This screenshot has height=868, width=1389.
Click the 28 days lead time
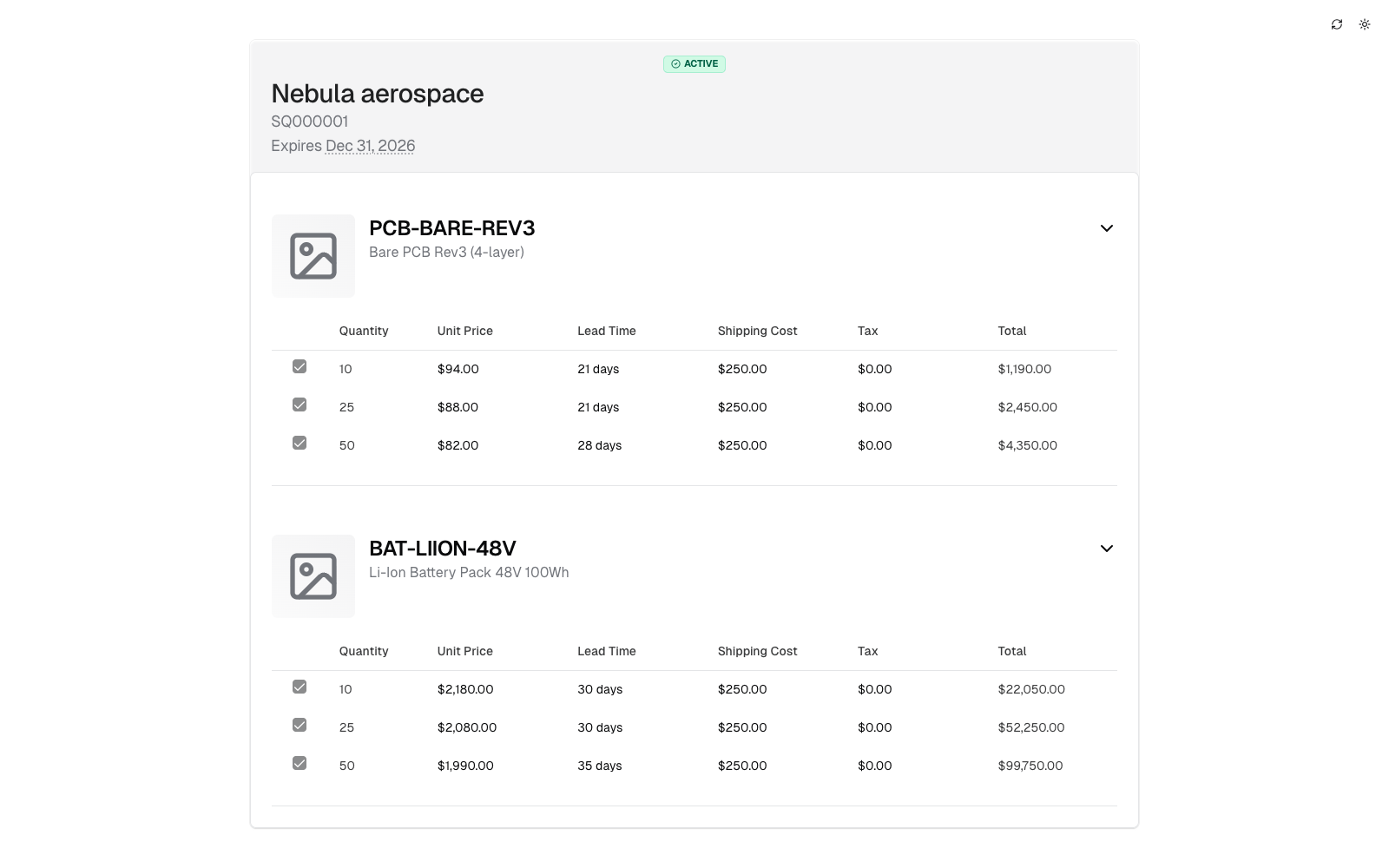(x=600, y=445)
